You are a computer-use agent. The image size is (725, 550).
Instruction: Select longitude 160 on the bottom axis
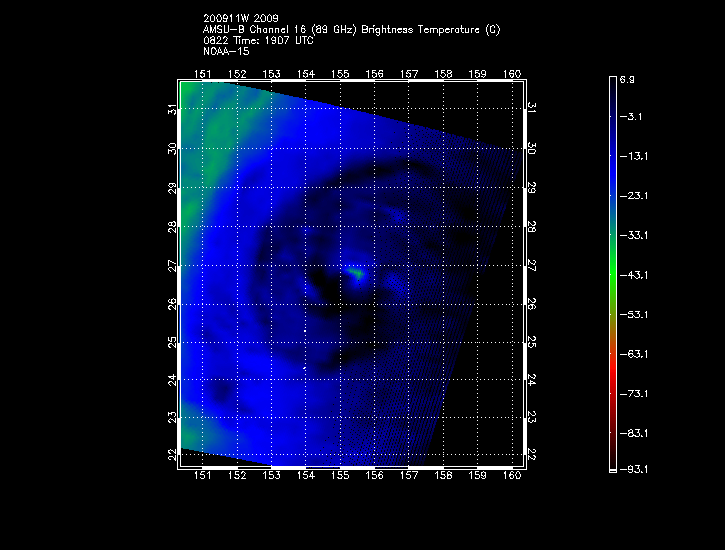[x=512, y=475]
